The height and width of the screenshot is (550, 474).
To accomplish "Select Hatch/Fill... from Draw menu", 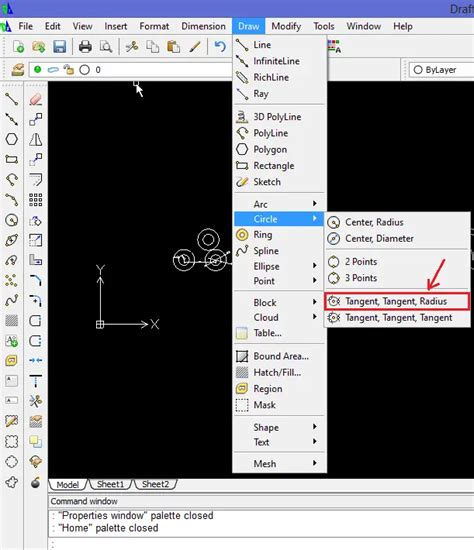I will click(279, 373).
